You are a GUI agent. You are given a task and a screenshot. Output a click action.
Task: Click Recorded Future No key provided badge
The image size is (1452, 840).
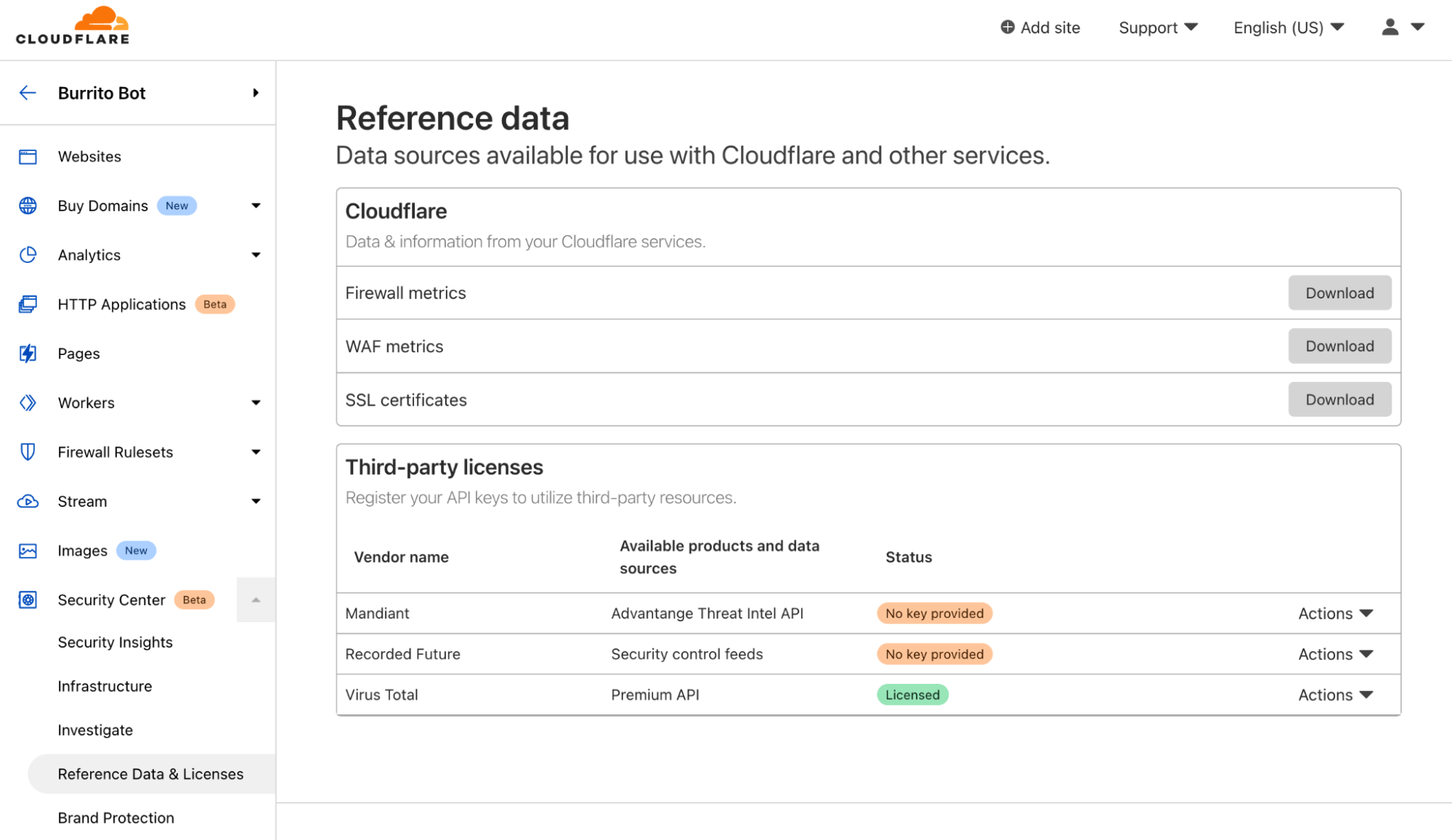click(934, 654)
